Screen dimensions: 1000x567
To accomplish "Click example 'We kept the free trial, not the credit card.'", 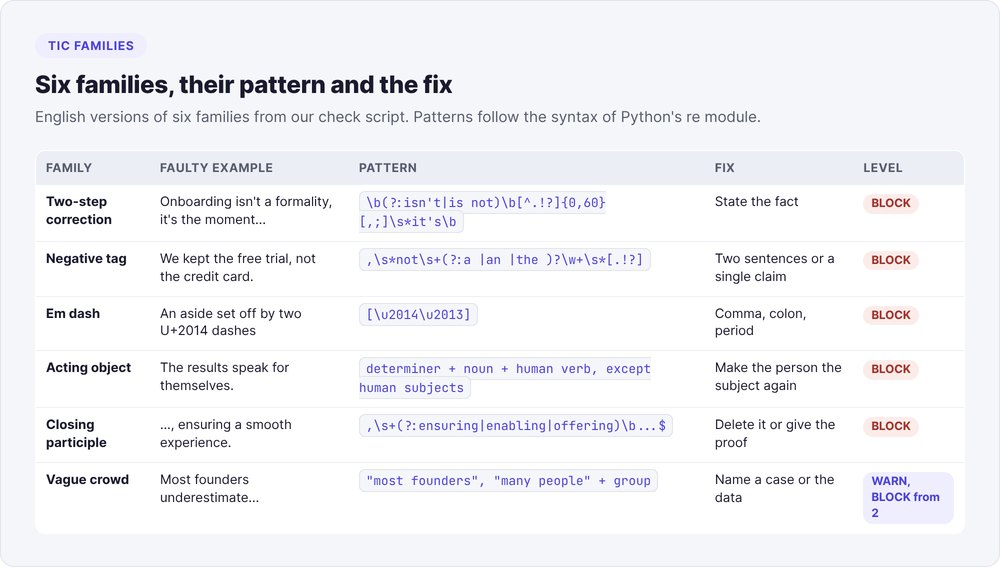I will (x=238, y=267).
